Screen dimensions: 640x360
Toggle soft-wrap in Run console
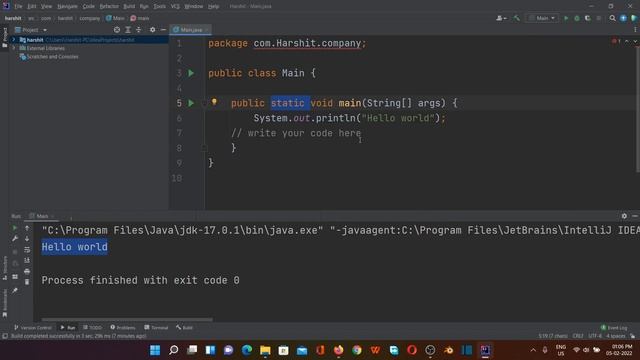27,249
